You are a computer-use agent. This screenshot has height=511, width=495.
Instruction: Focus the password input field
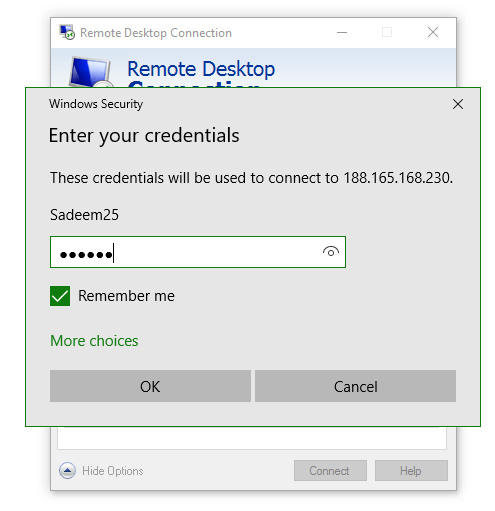pos(198,252)
